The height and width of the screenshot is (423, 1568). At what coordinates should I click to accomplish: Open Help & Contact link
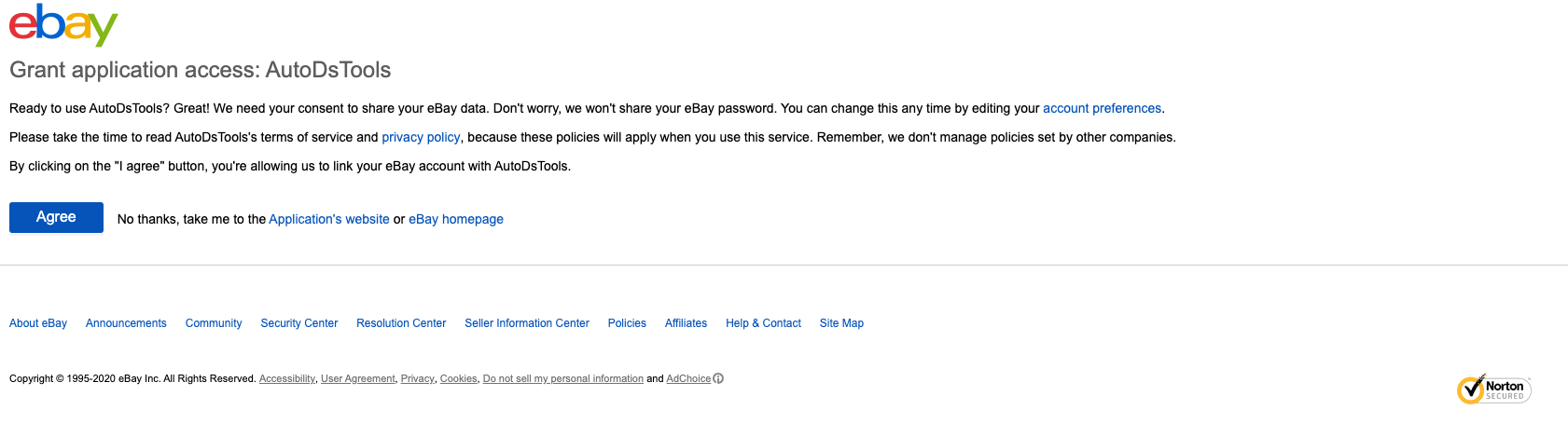click(763, 323)
